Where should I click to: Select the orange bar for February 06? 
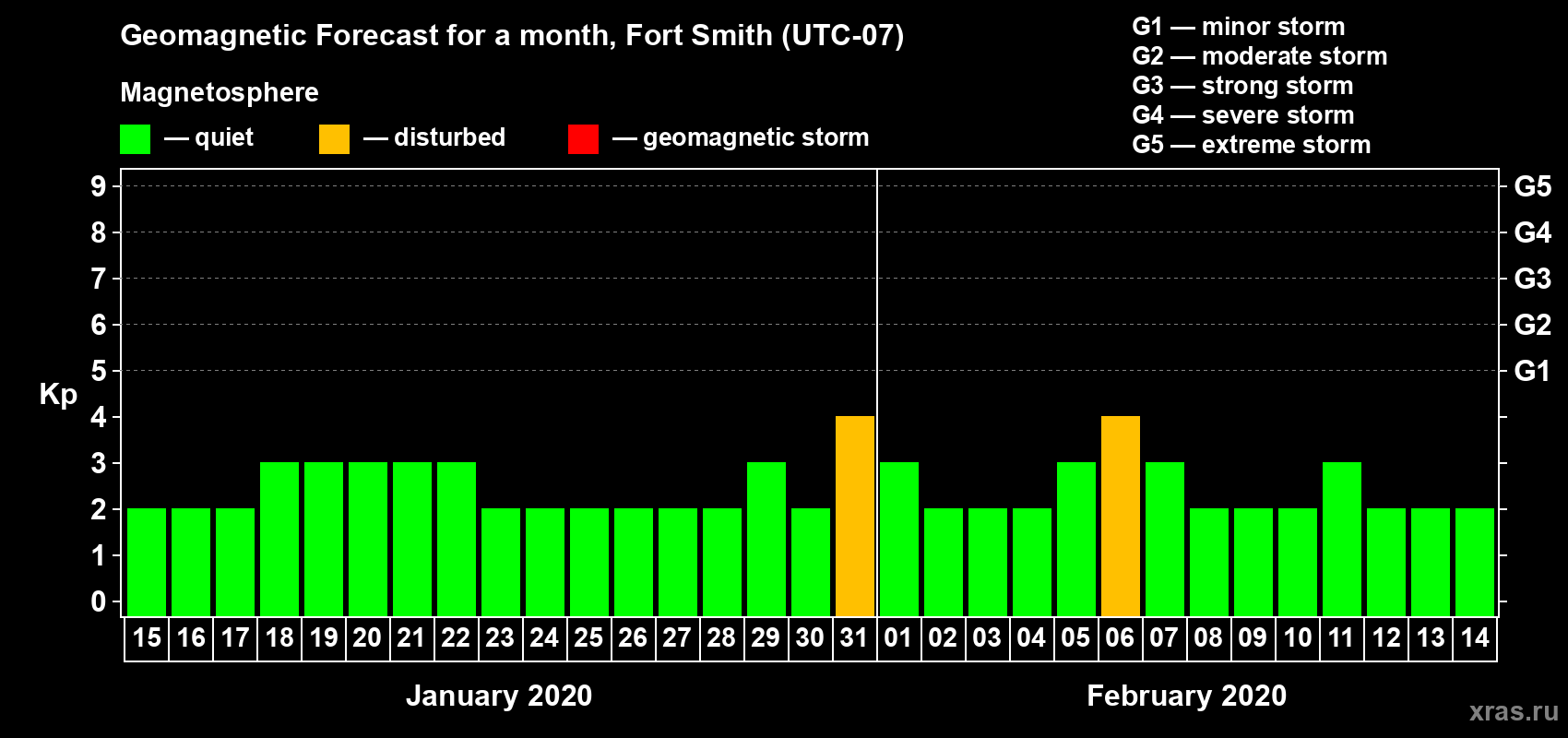pyautogui.click(x=1121, y=517)
